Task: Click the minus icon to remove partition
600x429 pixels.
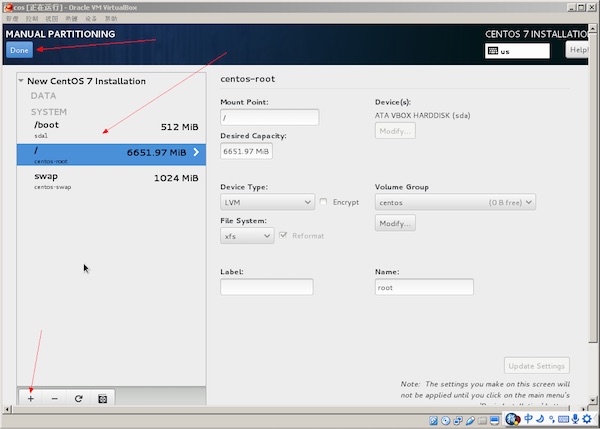Action: pyautogui.click(x=54, y=398)
